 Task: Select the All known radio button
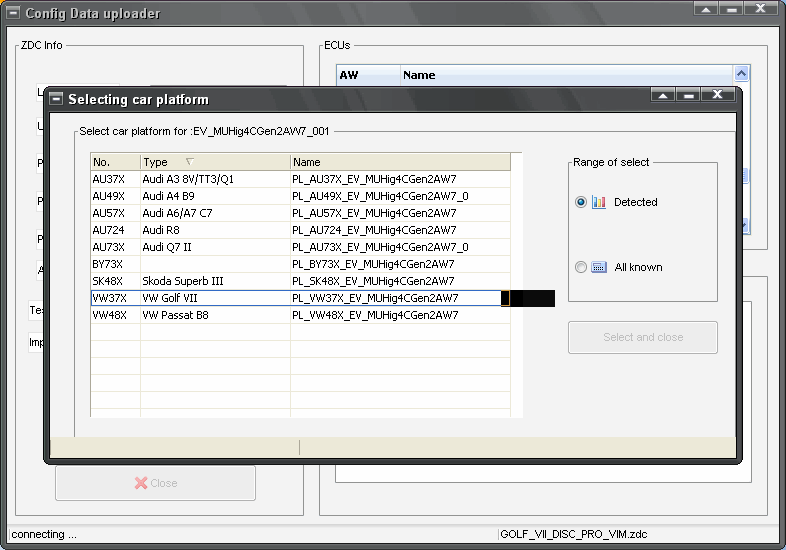(x=580, y=267)
